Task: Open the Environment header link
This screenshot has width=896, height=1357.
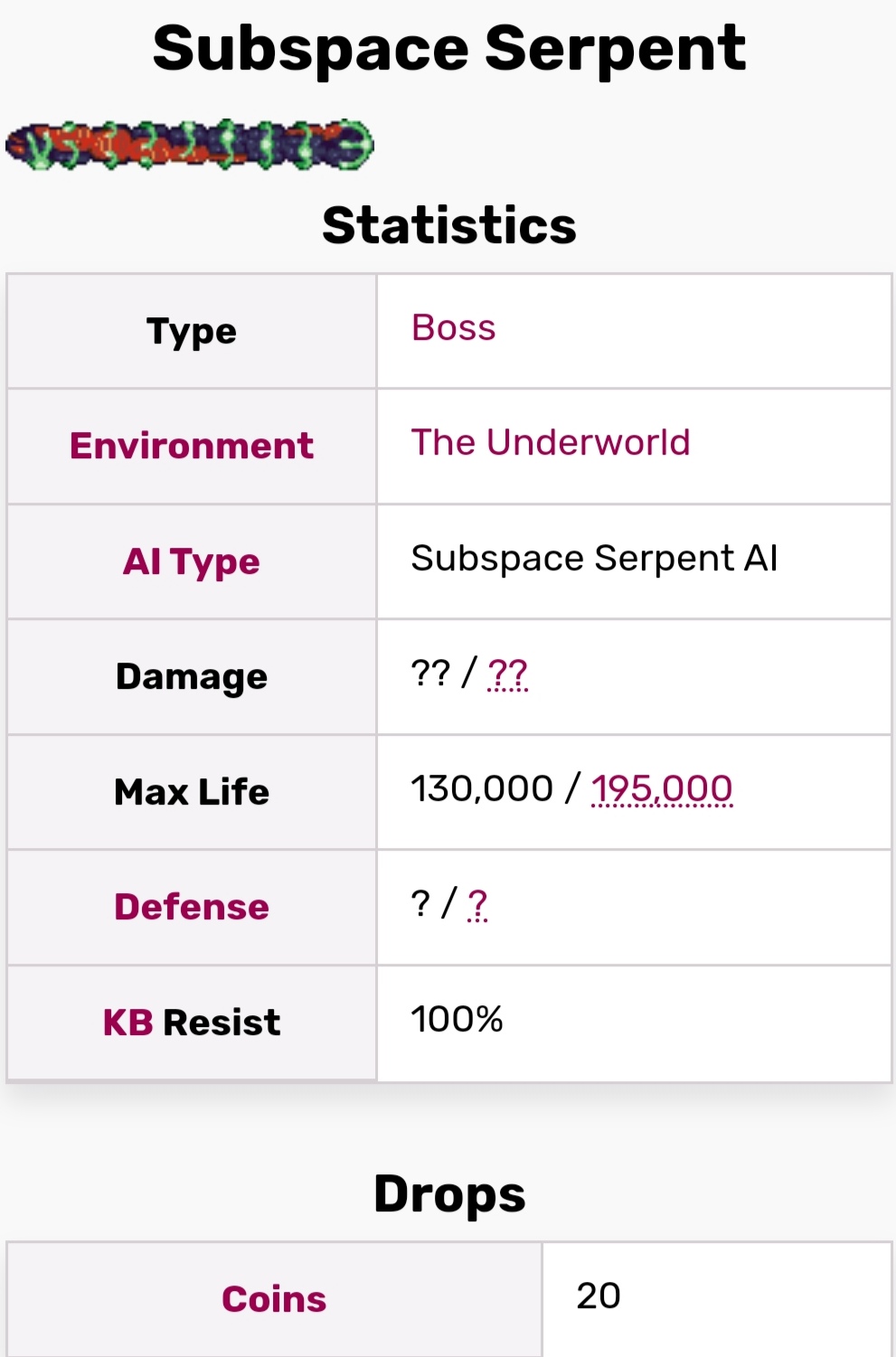Action: tap(192, 446)
